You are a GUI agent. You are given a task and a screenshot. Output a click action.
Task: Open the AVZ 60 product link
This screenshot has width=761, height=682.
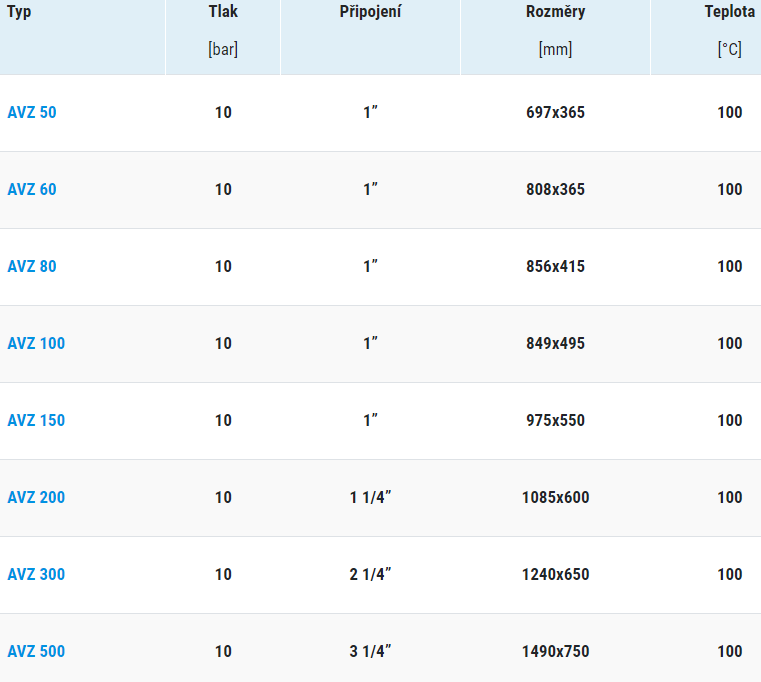[x=32, y=189]
